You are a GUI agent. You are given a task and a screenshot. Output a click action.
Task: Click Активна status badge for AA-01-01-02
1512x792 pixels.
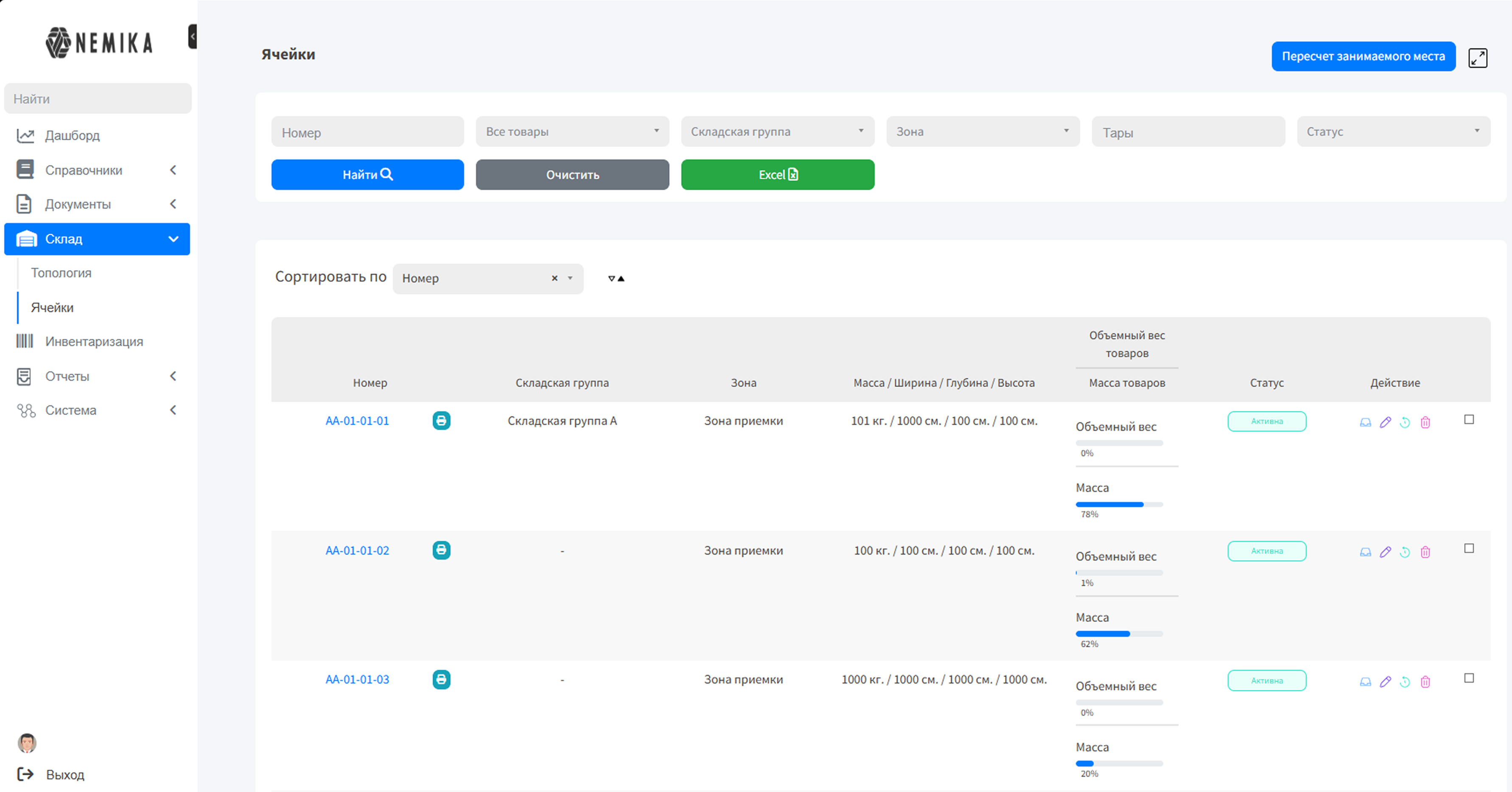(x=1267, y=551)
